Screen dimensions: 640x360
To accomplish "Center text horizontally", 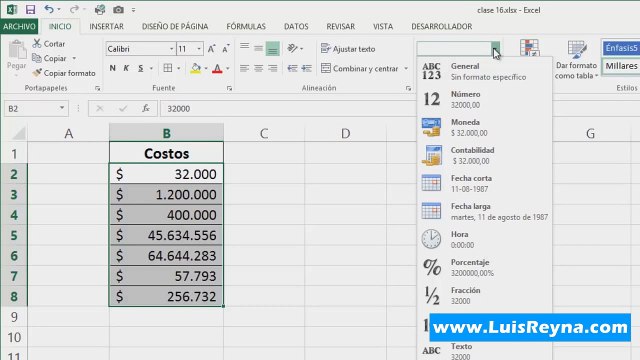I will pyautogui.click(x=258, y=68).
